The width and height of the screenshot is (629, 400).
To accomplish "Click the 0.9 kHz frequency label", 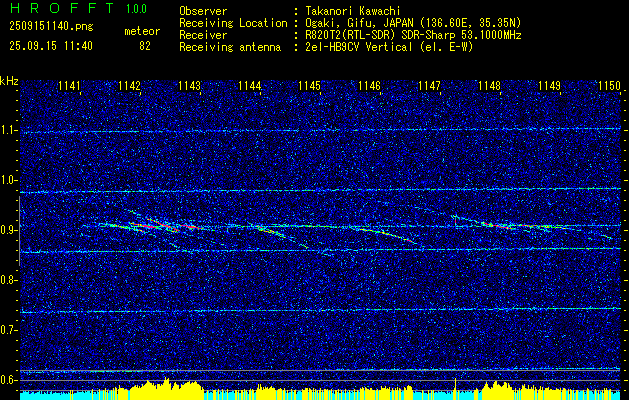I will coord(9,230).
